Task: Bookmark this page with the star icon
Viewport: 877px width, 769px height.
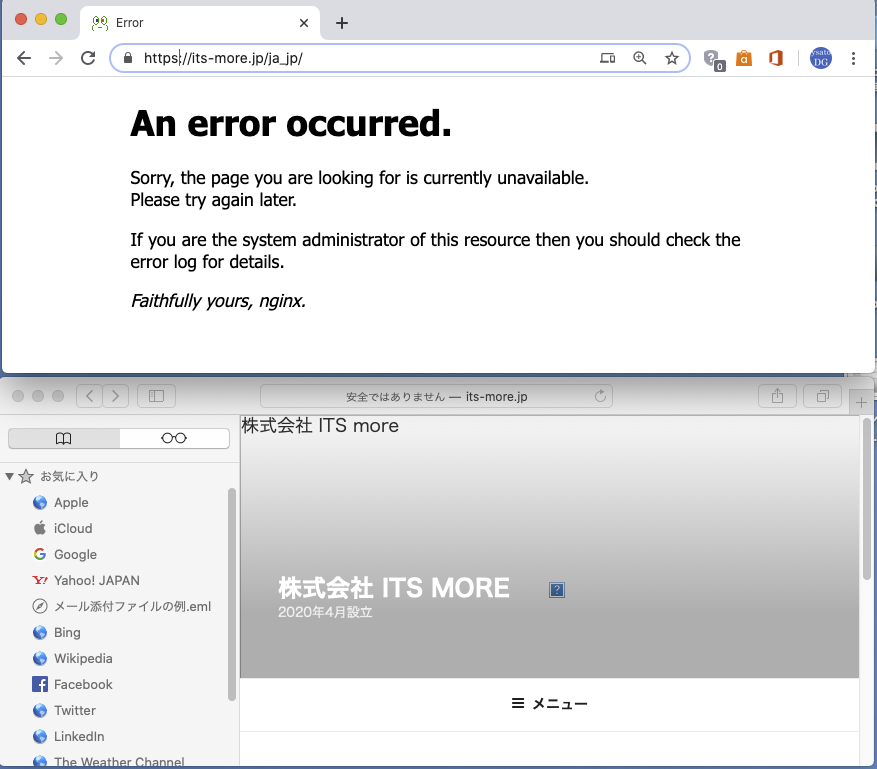Action: (x=672, y=58)
